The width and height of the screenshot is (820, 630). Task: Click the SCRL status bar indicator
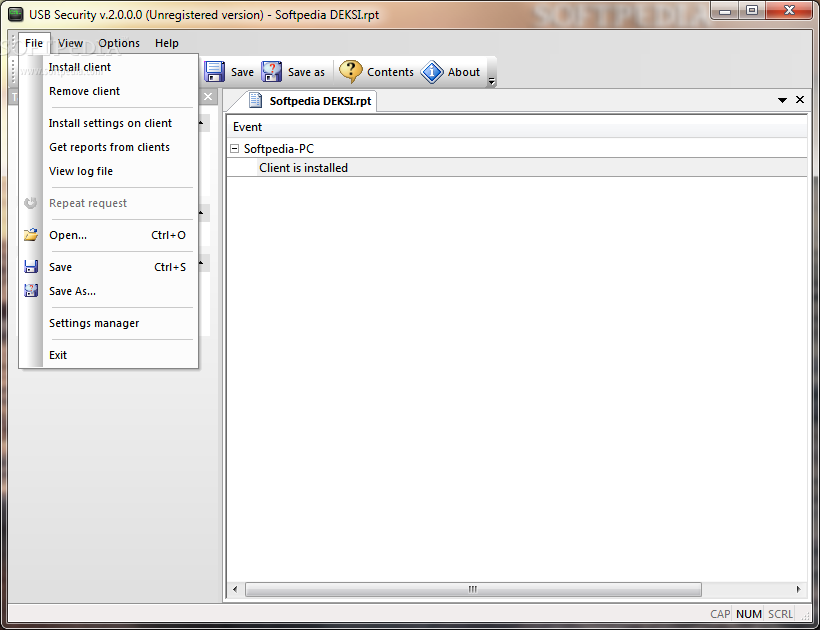pyautogui.click(x=780, y=614)
